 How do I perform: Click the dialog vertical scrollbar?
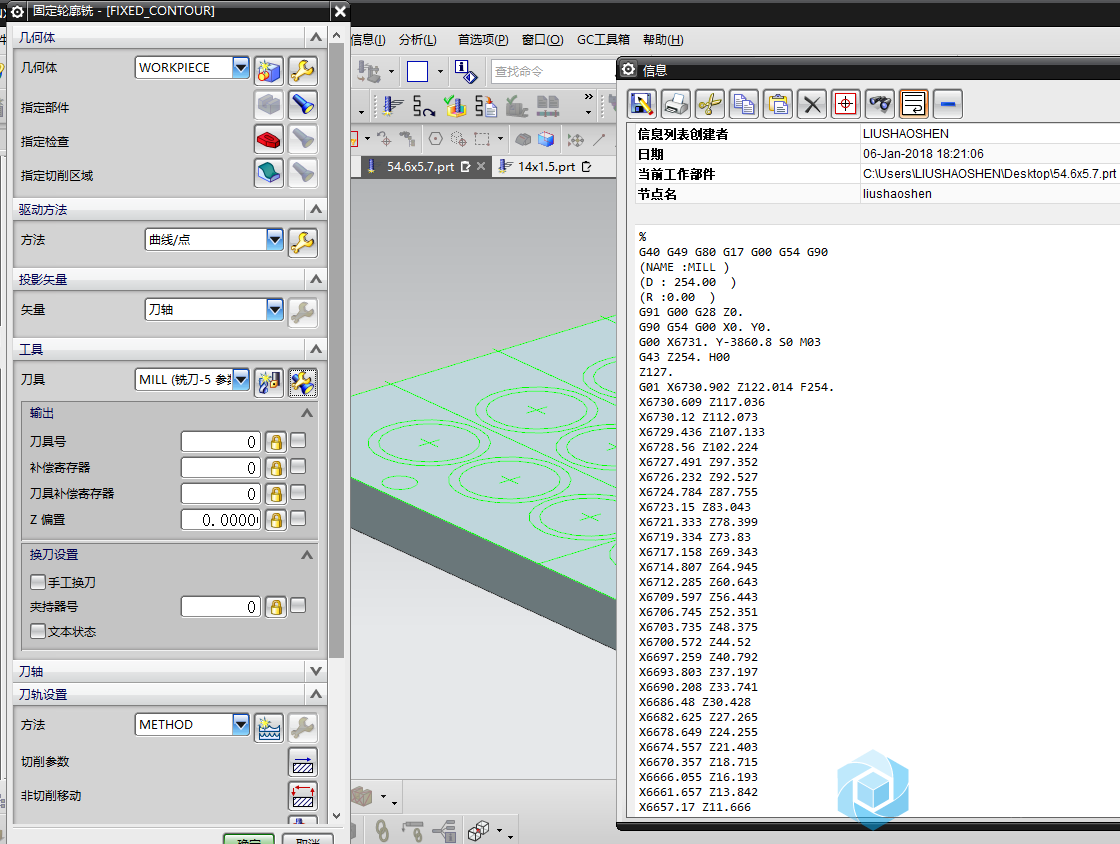tap(336, 353)
